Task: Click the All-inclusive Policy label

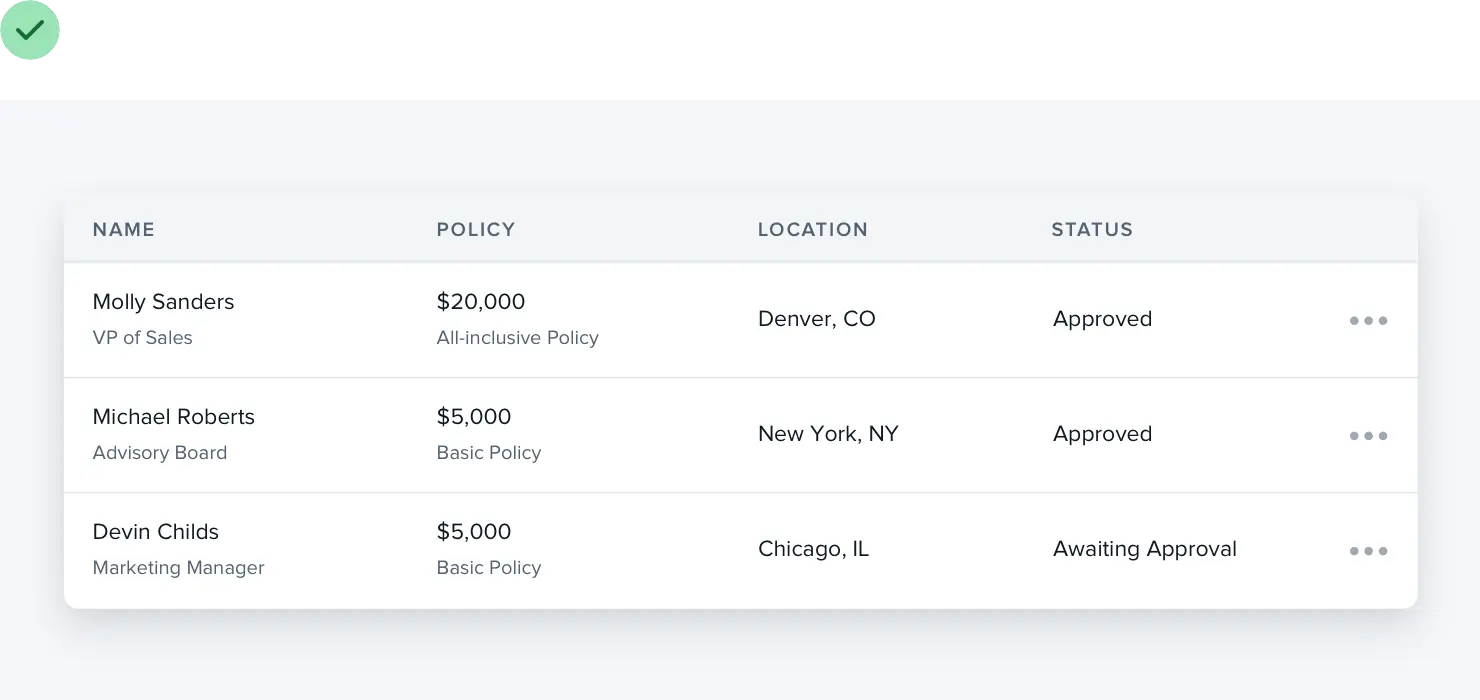Action: [x=517, y=338]
